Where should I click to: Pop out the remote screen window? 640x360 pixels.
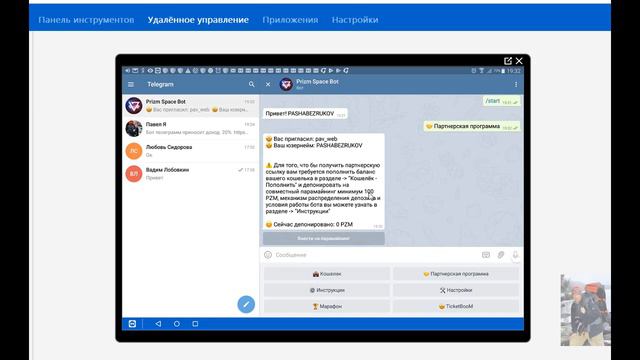point(508,61)
